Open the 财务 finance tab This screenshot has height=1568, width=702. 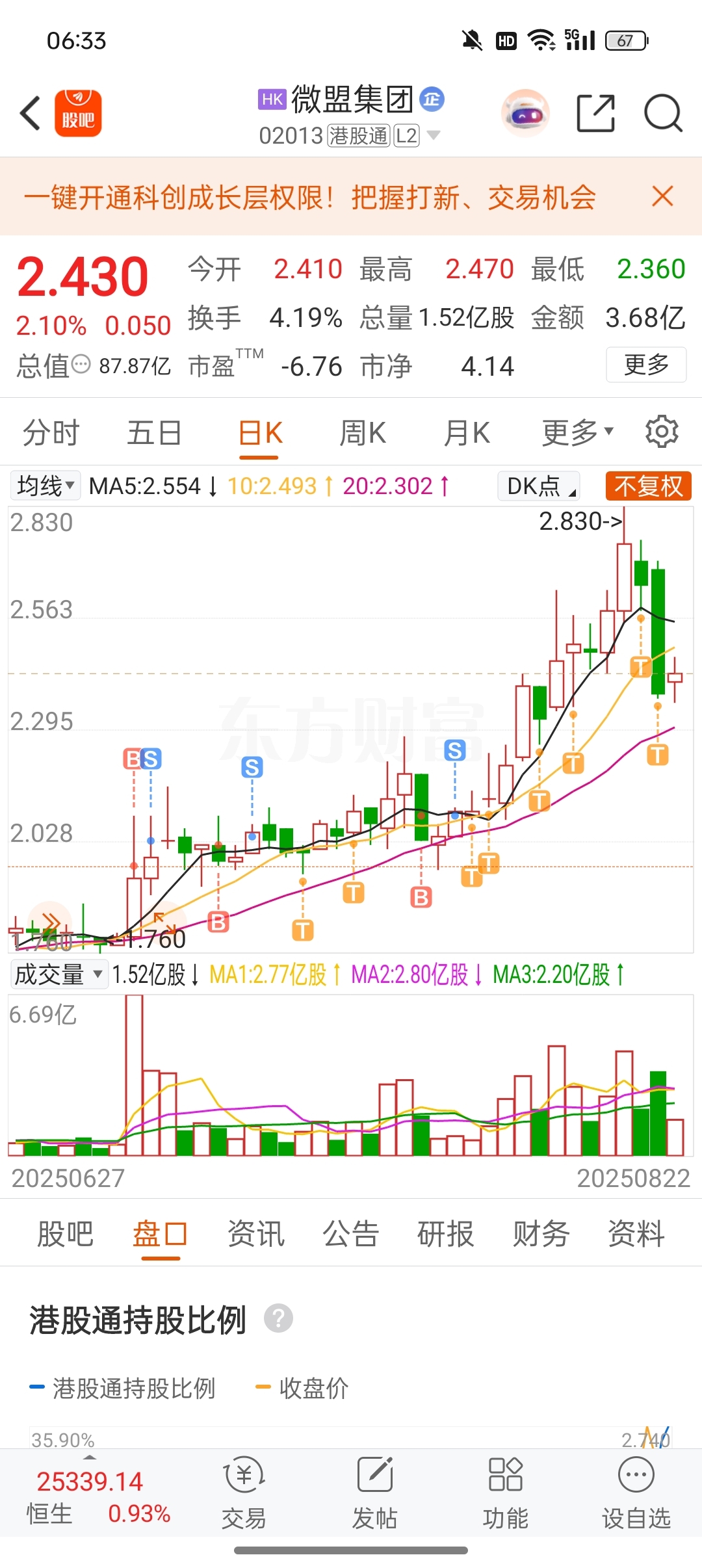coord(541,1233)
